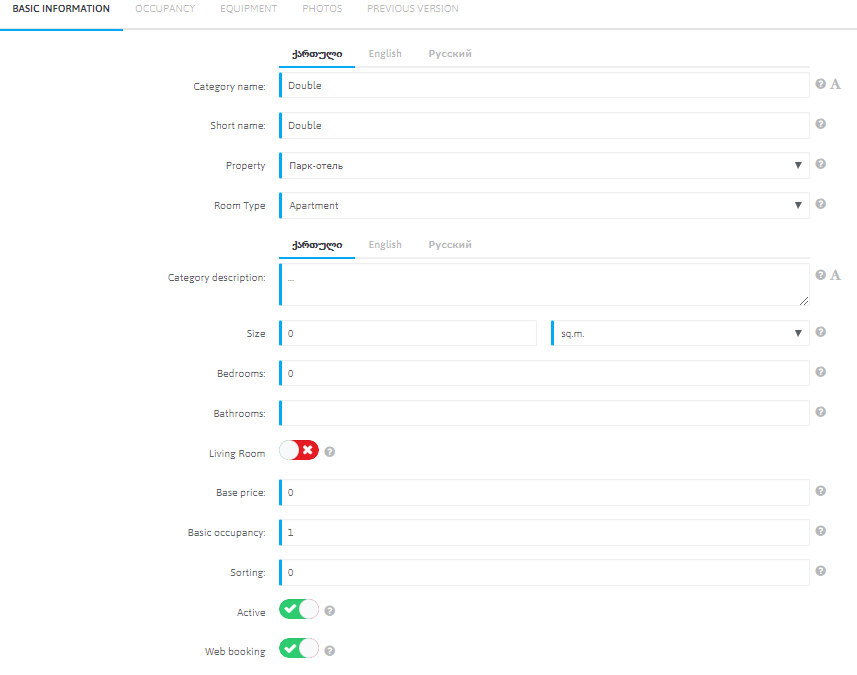The height and width of the screenshot is (675, 857).
Task: Click help icon beside Room Type dropdown
Action: coord(821,204)
